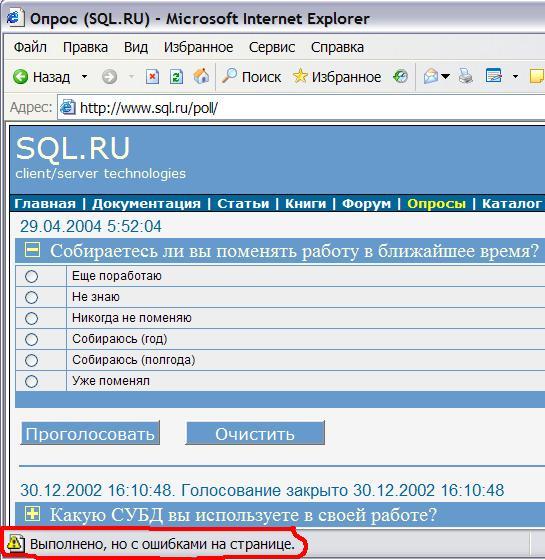Image resolution: width=545 pixels, height=560 pixels.
Task: Select radio 'Еще поработаю'
Action: pyautogui.click(x=31, y=276)
